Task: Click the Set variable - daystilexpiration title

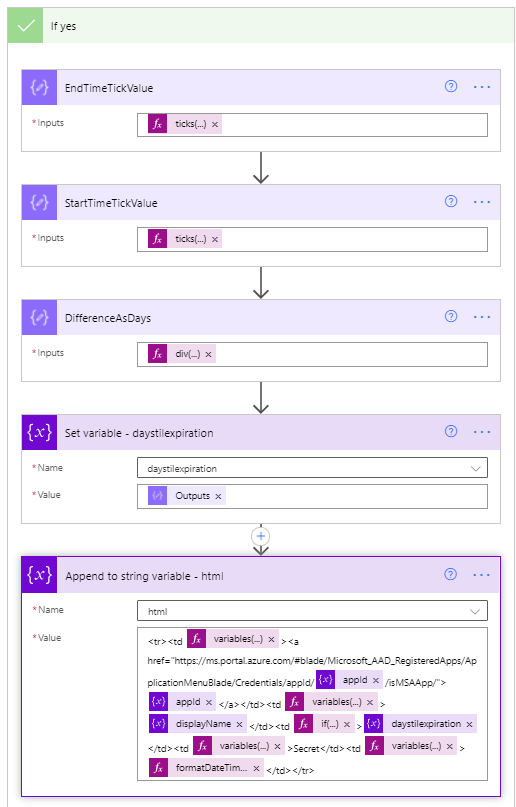Action: 139,433
